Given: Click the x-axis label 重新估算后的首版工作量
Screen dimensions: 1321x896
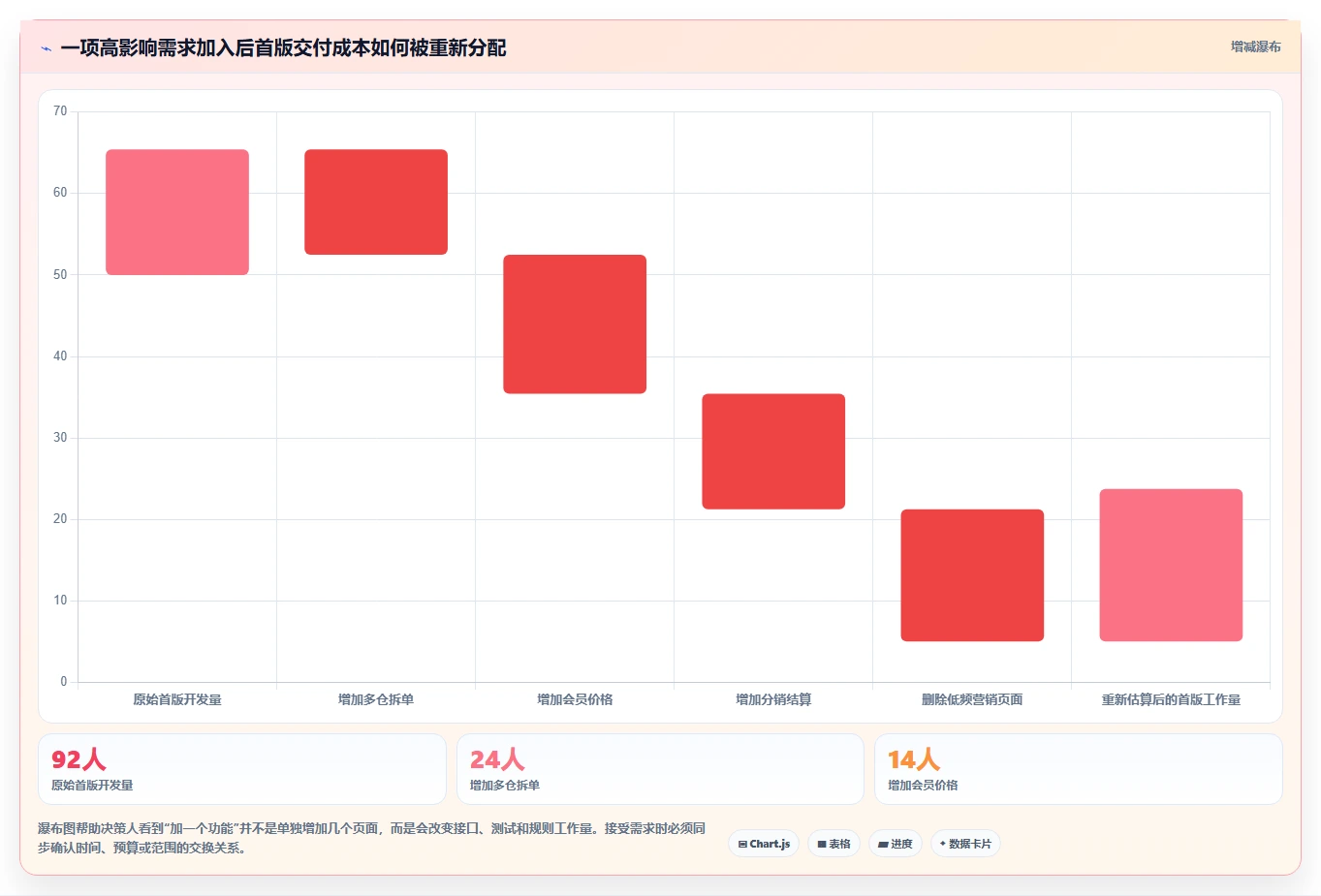Looking at the screenshot, I should point(1171,699).
